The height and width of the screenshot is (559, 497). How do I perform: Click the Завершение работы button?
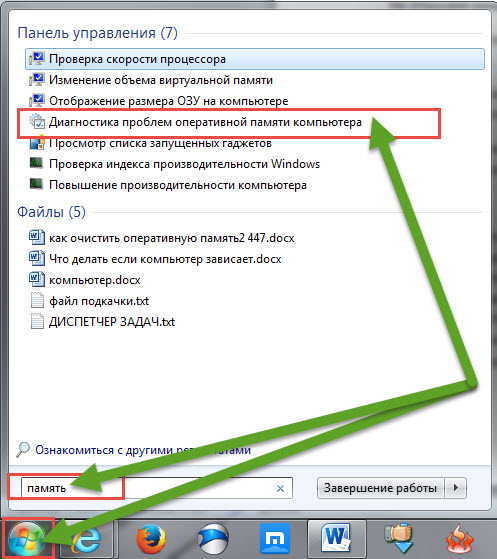pos(380,488)
